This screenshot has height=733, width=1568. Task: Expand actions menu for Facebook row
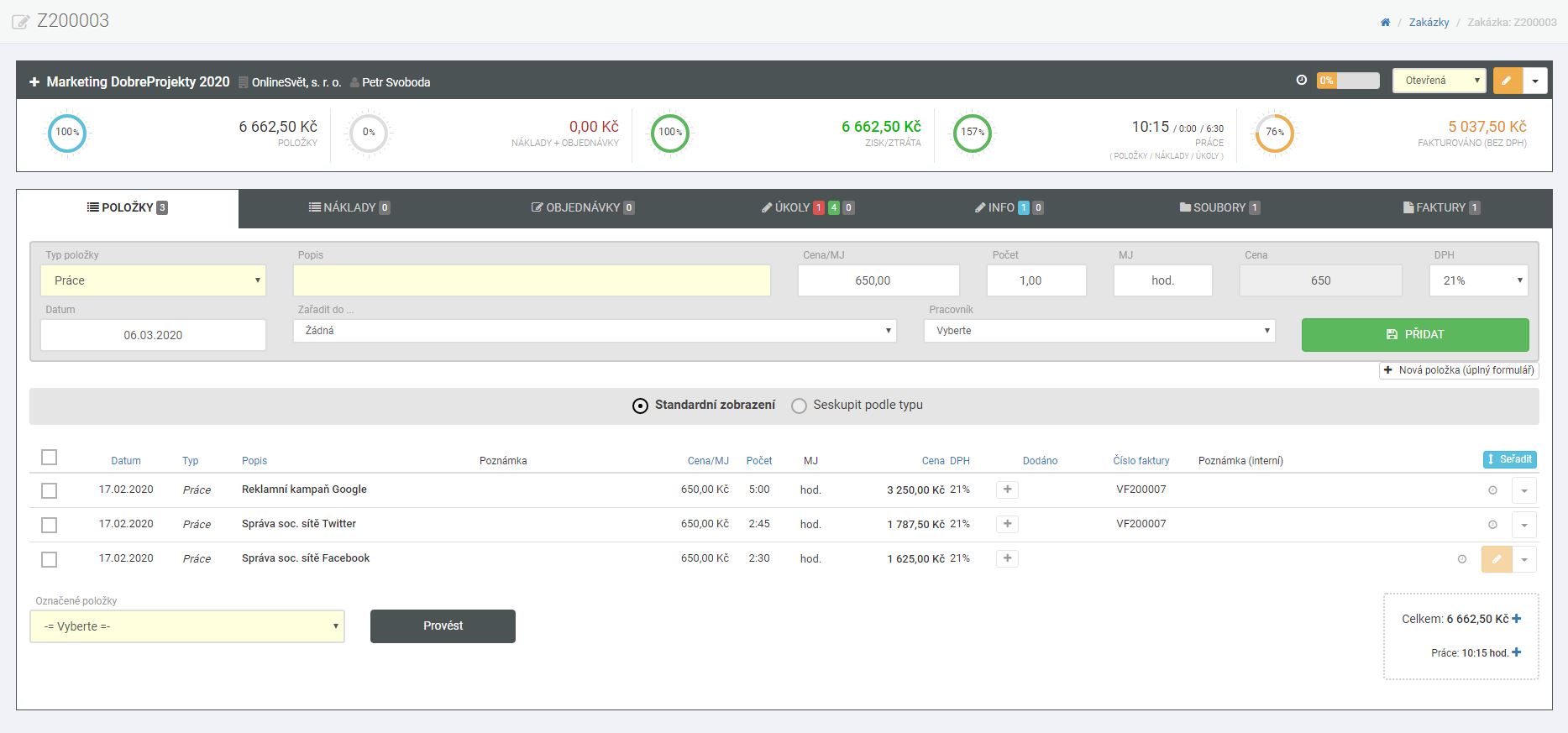pyautogui.click(x=1524, y=559)
